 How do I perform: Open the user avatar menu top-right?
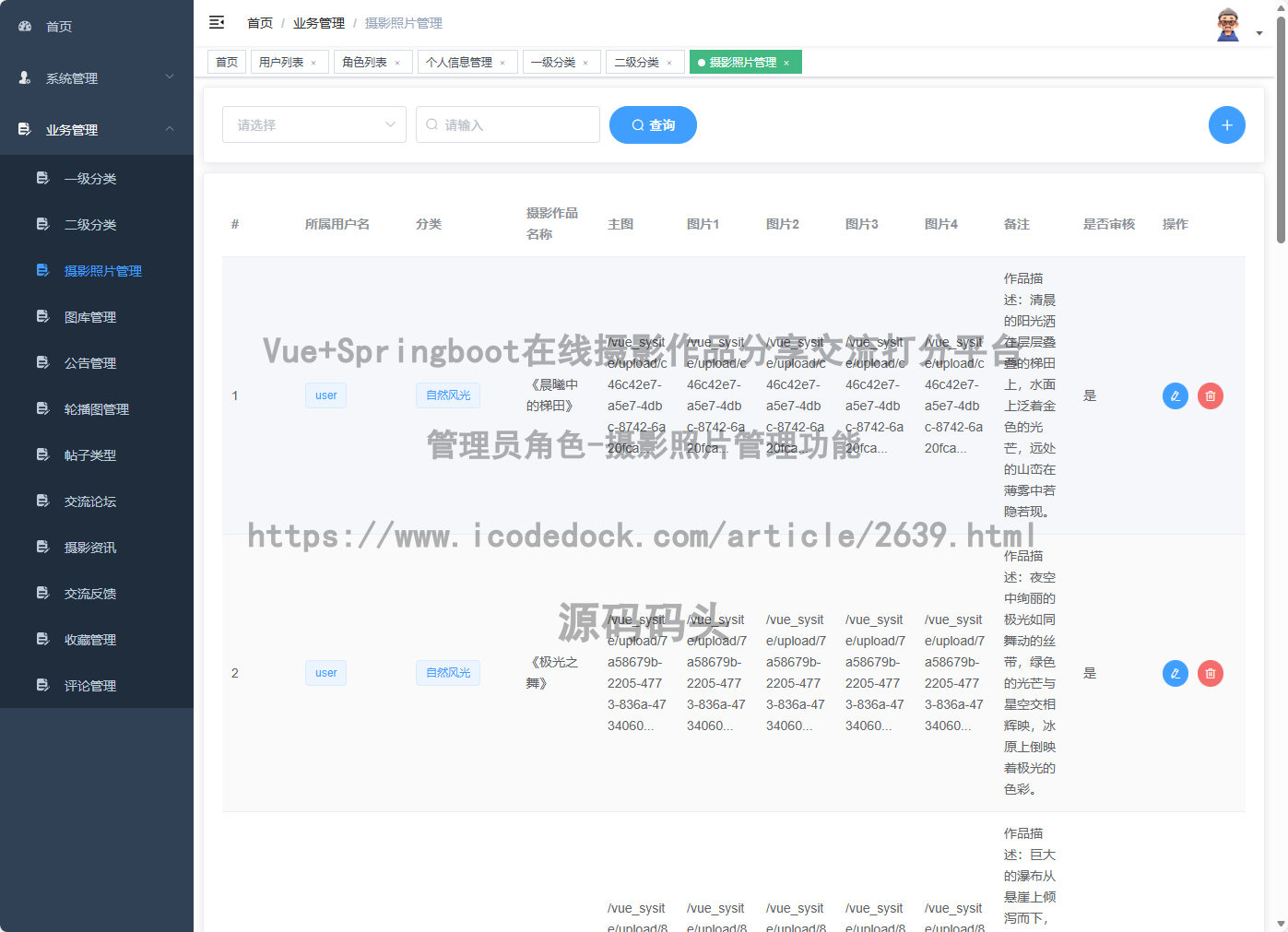(x=1226, y=22)
